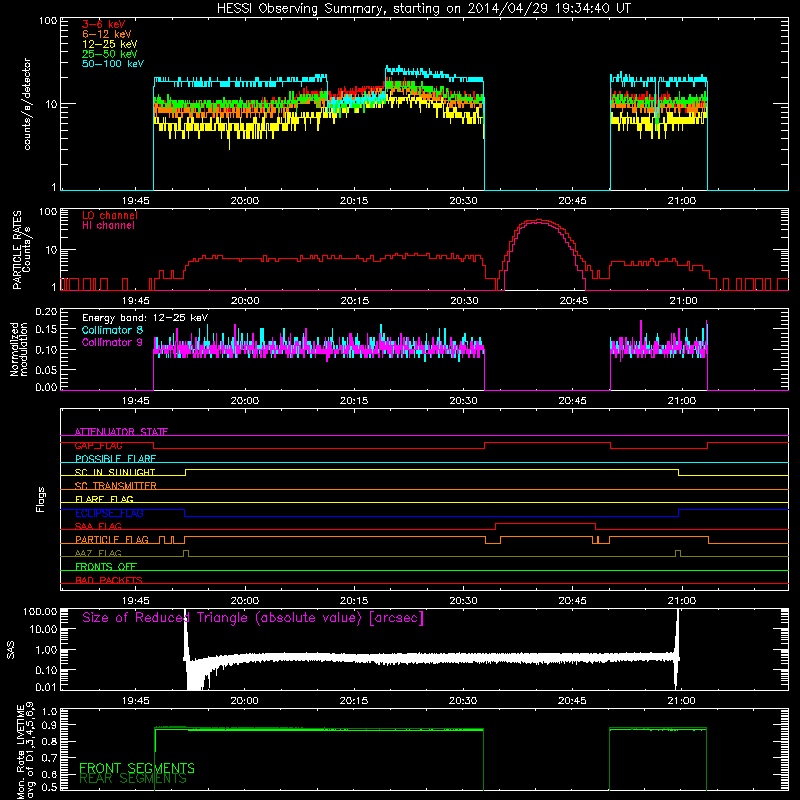Click the 20:15 tick under the modulation panel
This screenshot has width=800, height=800.
[x=354, y=401]
